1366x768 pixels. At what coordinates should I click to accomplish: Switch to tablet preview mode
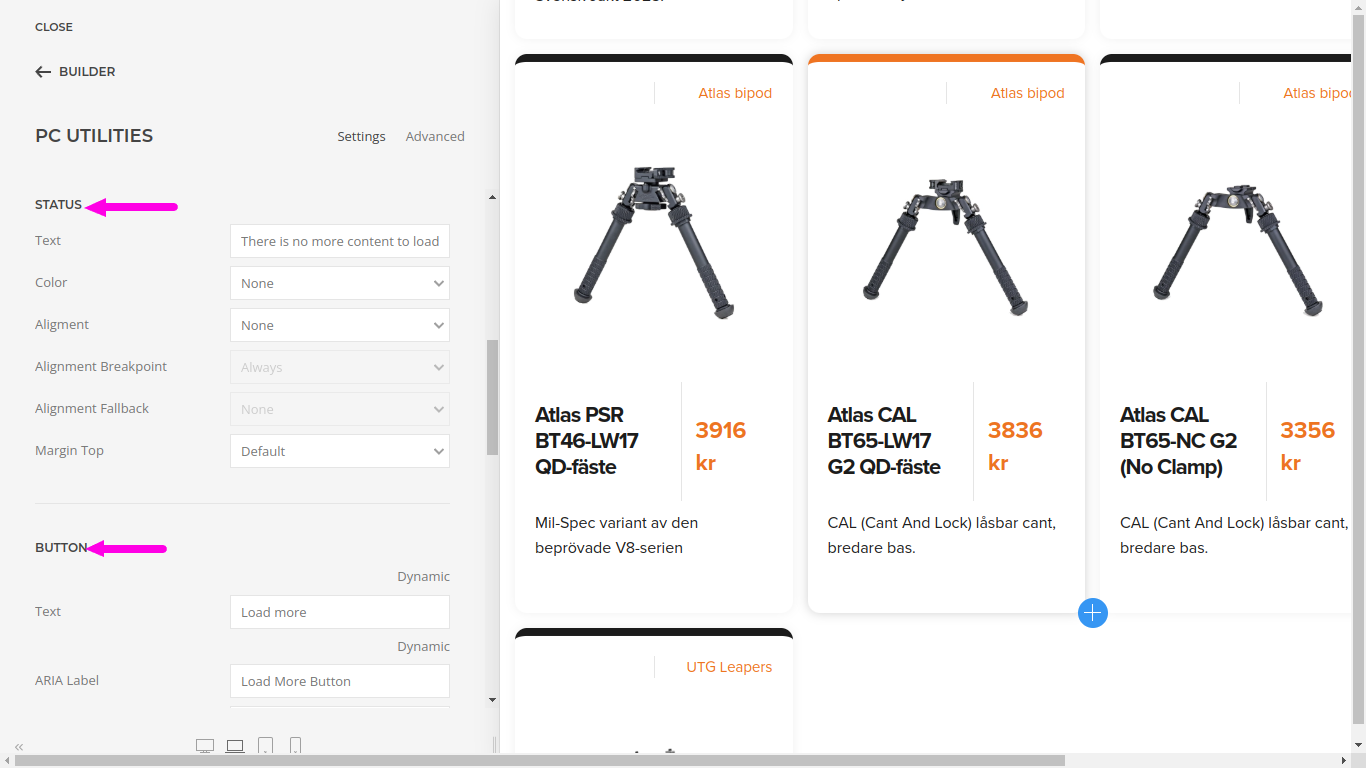click(266, 746)
